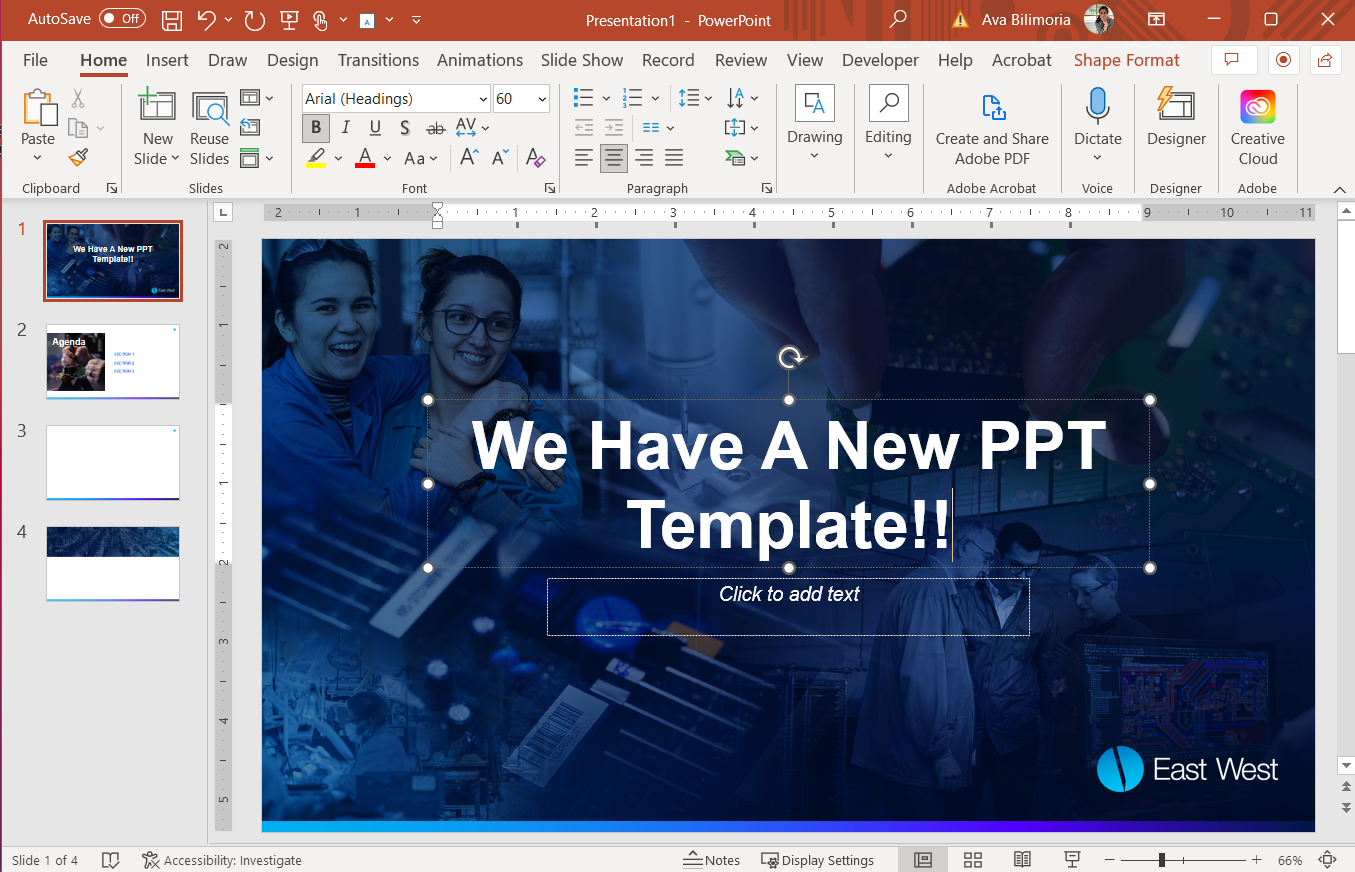Screen dimensions: 1355x872
Task: Toggle Bold formatting
Action: (316, 128)
